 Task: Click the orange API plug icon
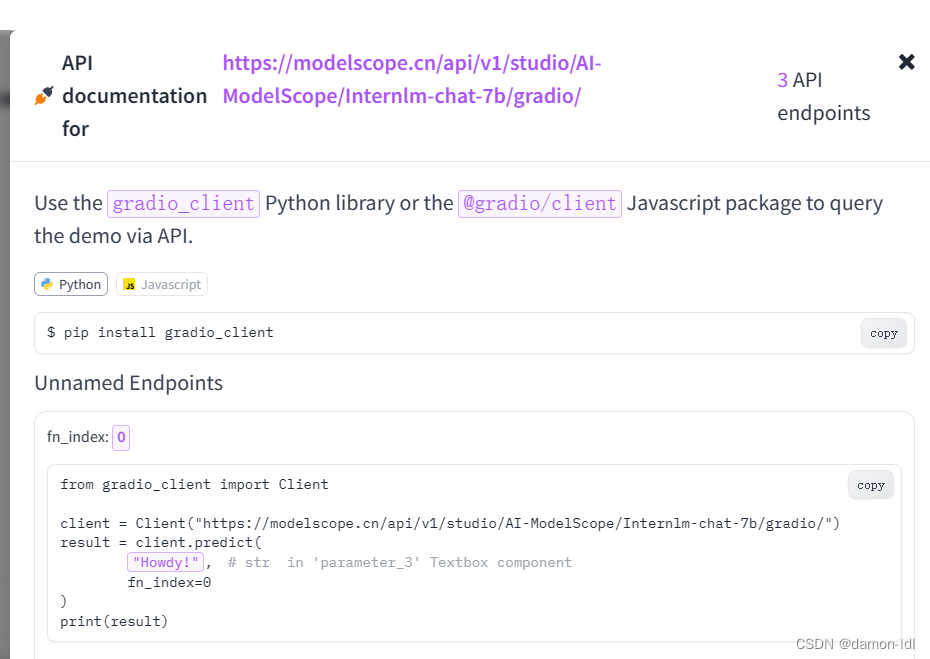[x=44, y=95]
